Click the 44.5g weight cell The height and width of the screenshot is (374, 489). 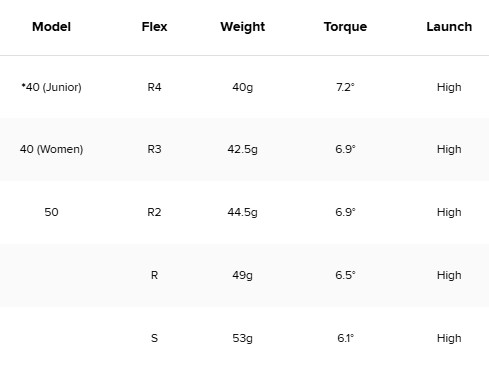pos(243,213)
